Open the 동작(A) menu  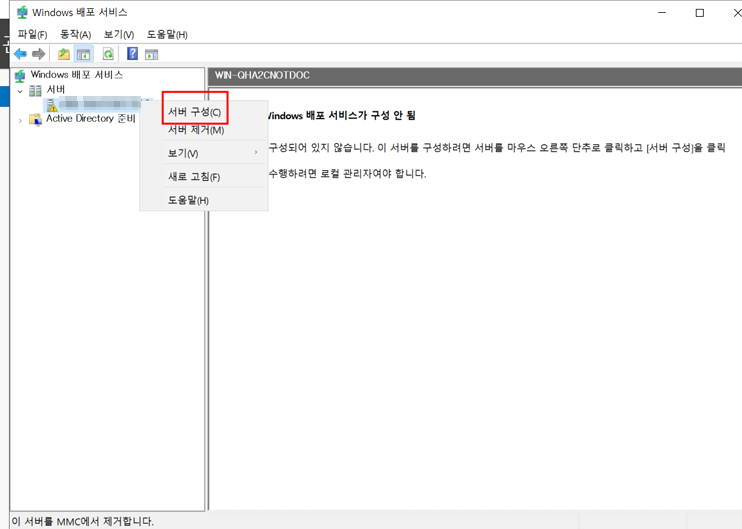pyautogui.click(x=75, y=35)
